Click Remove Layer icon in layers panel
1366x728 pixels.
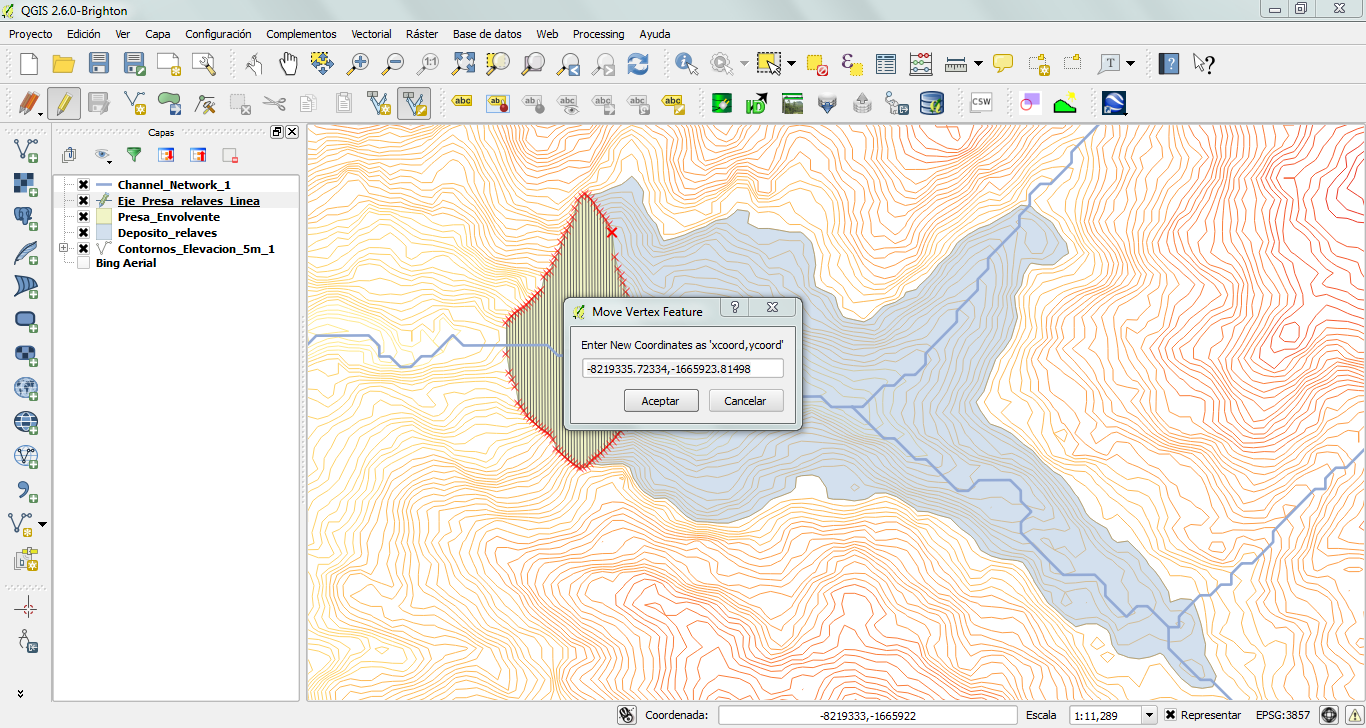pyautogui.click(x=230, y=154)
